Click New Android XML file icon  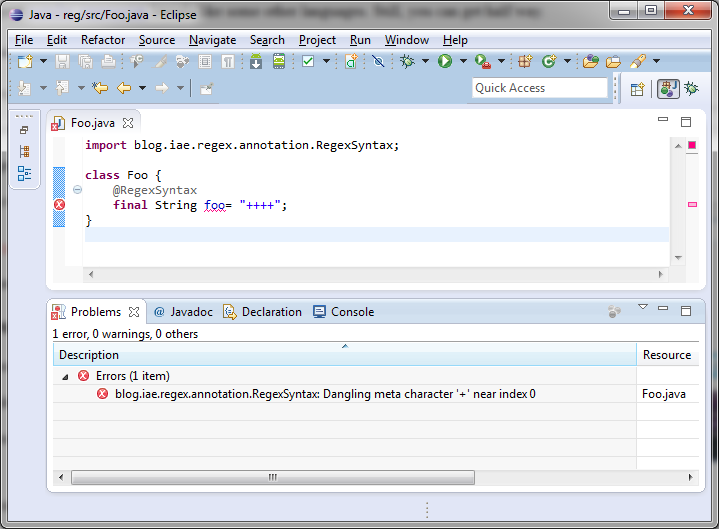351,61
